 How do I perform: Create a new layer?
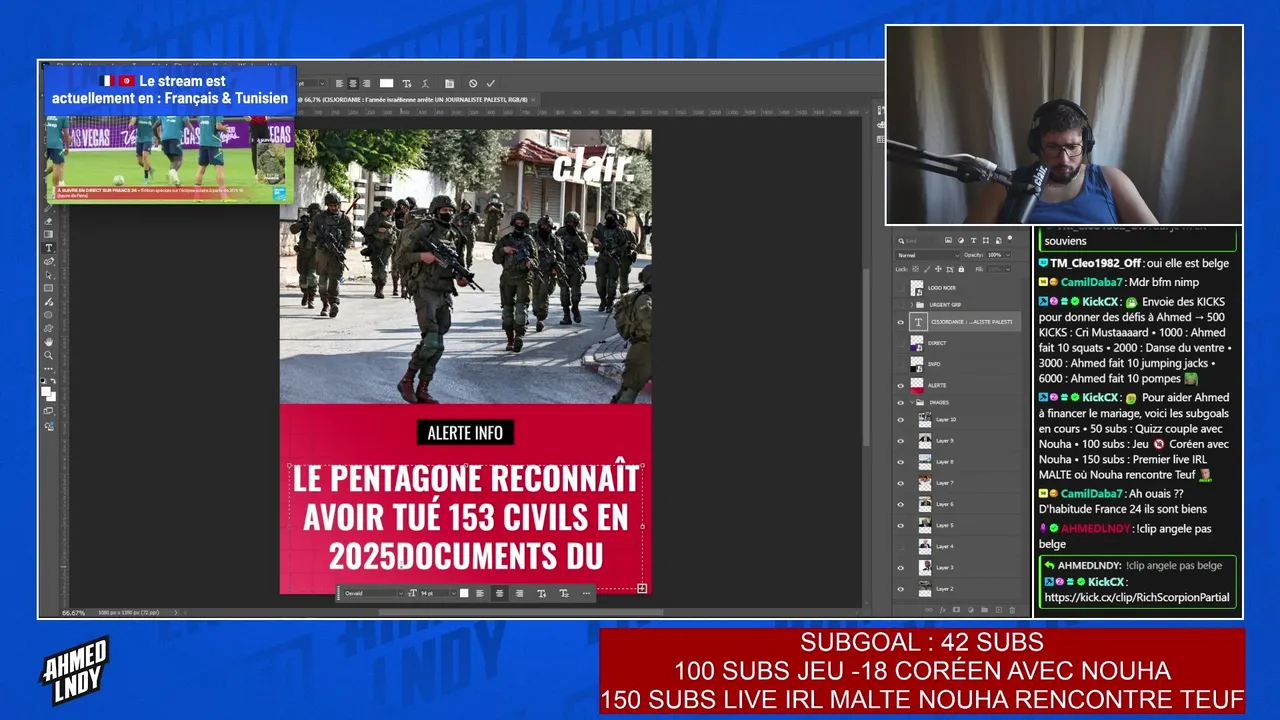pyautogui.click(x=998, y=609)
